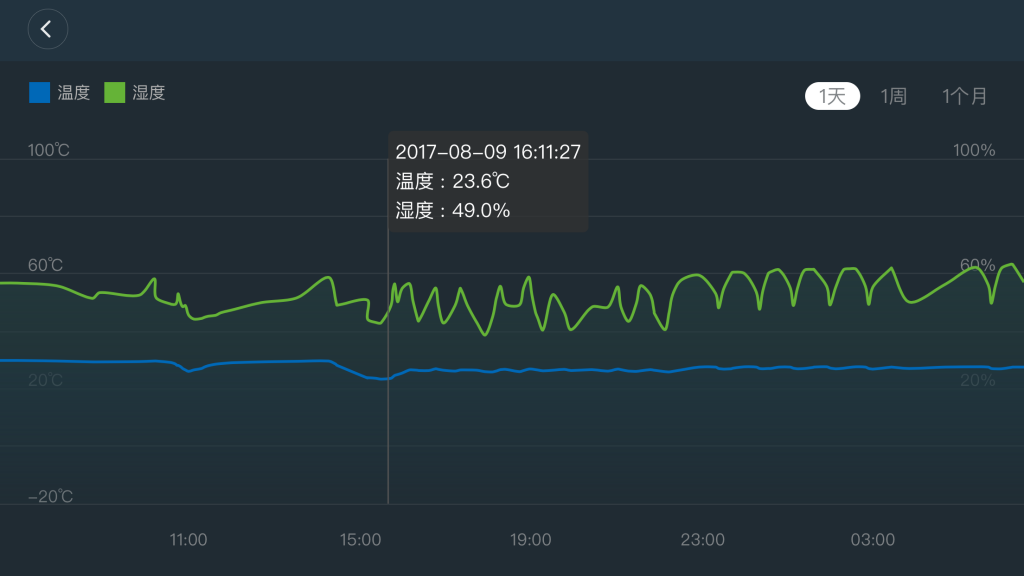The width and height of the screenshot is (1024, 576).
Task: Switch to the 1周 time range
Action: point(893,96)
